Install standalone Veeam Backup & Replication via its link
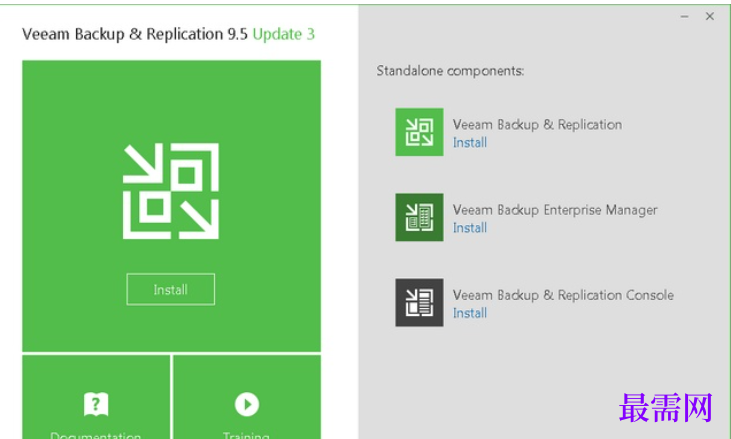The image size is (731, 439). (470, 143)
